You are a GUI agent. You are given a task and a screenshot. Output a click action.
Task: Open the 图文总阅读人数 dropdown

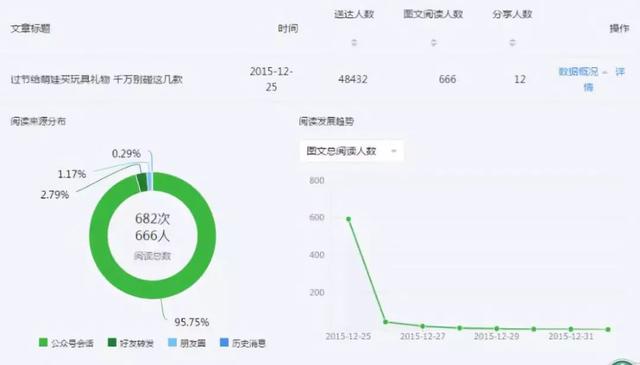click(x=351, y=151)
